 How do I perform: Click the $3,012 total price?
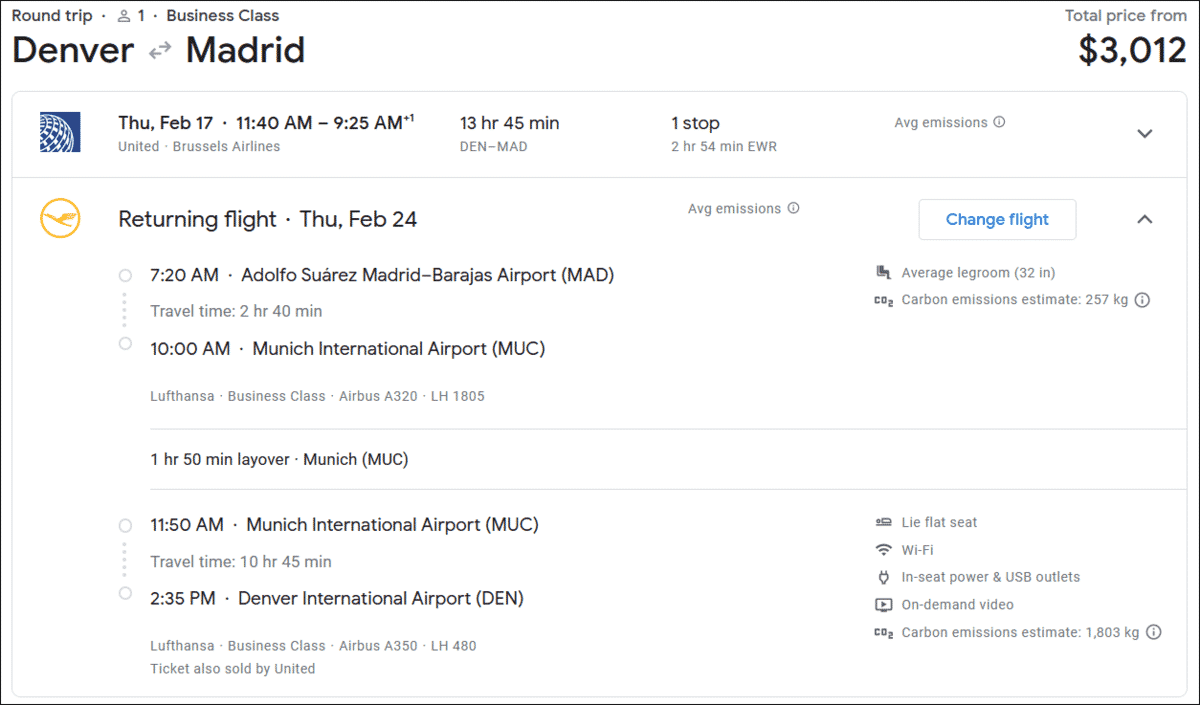(1132, 50)
